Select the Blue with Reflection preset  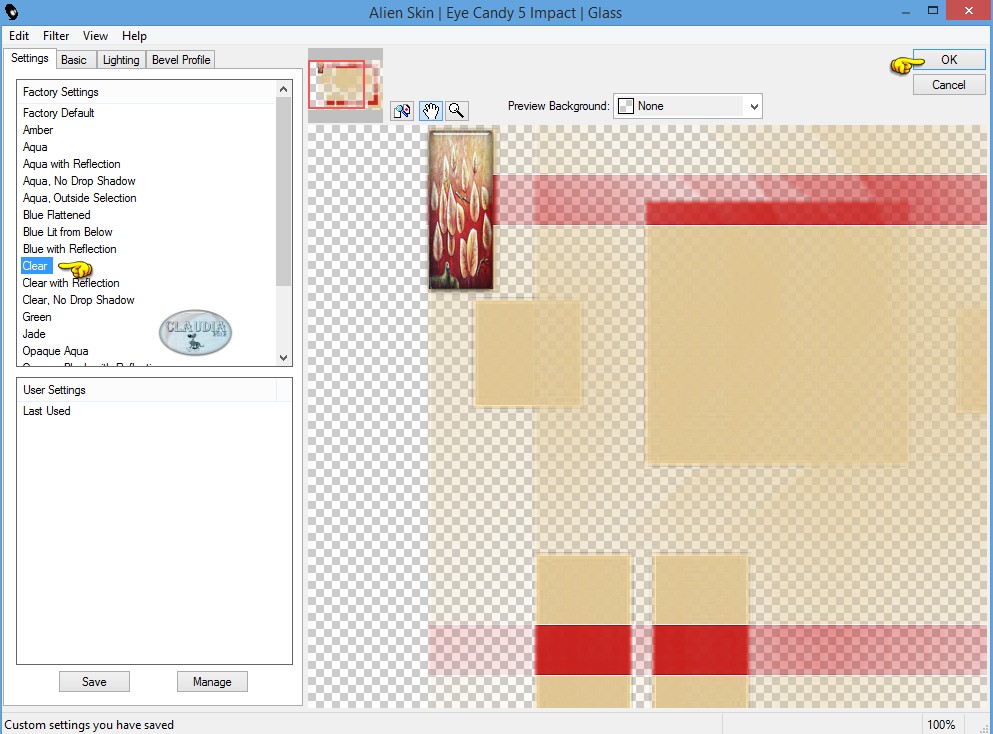click(x=70, y=250)
